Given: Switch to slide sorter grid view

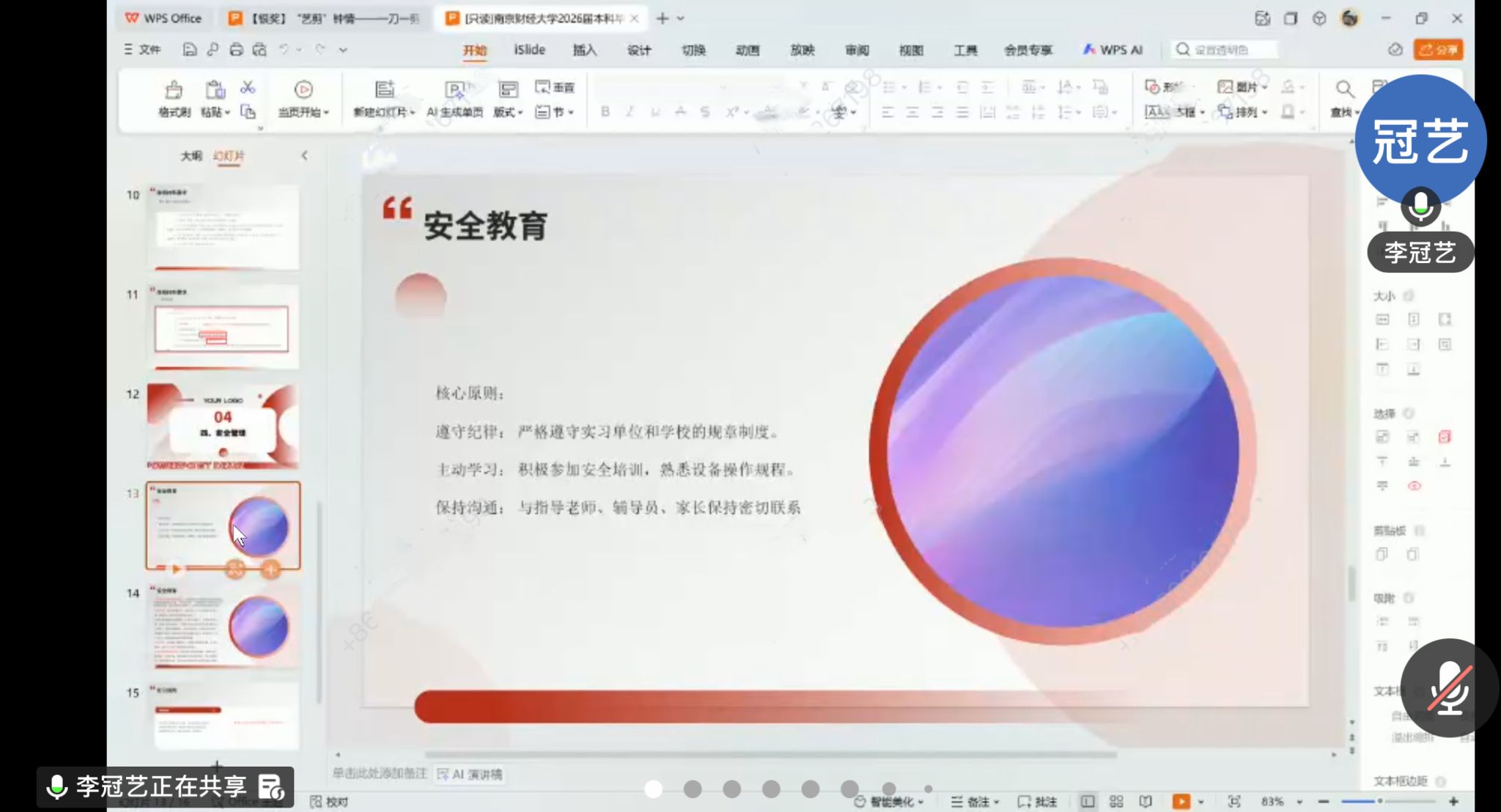Looking at the screenshot, I should click(x=1116, y=801).
